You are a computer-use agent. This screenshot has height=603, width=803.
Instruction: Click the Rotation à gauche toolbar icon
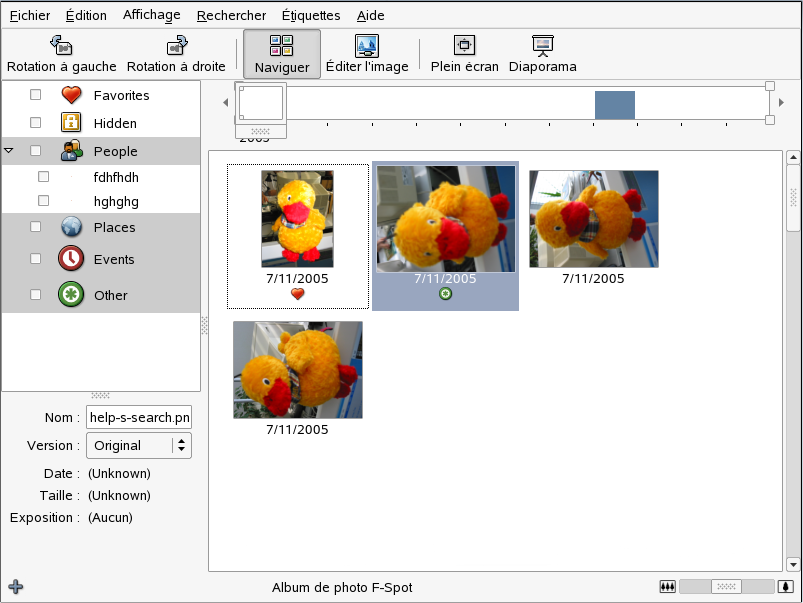coord(61,46)
